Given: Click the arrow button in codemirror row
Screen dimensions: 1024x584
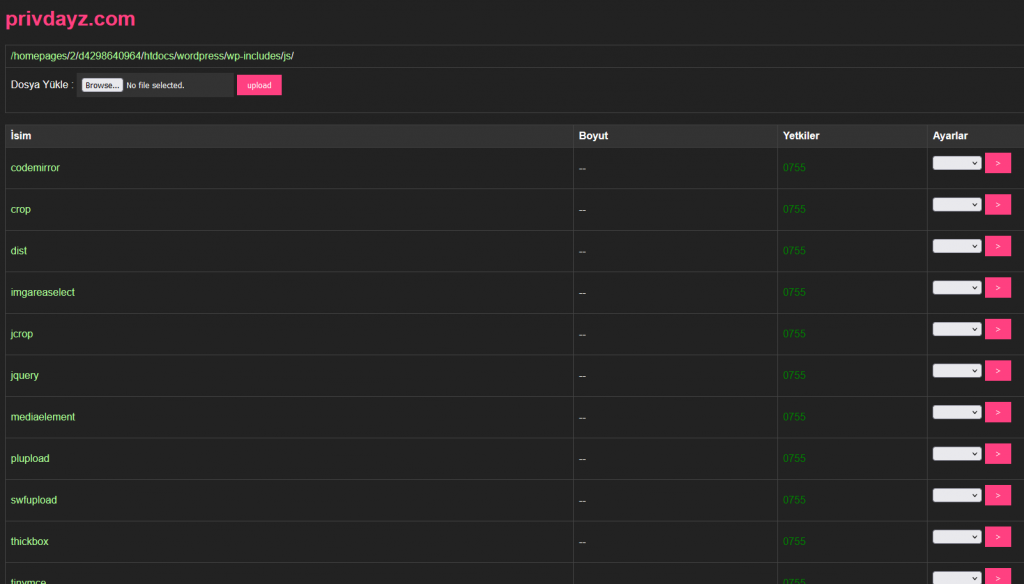Looking at the screenshot, I should click(997, 163).
